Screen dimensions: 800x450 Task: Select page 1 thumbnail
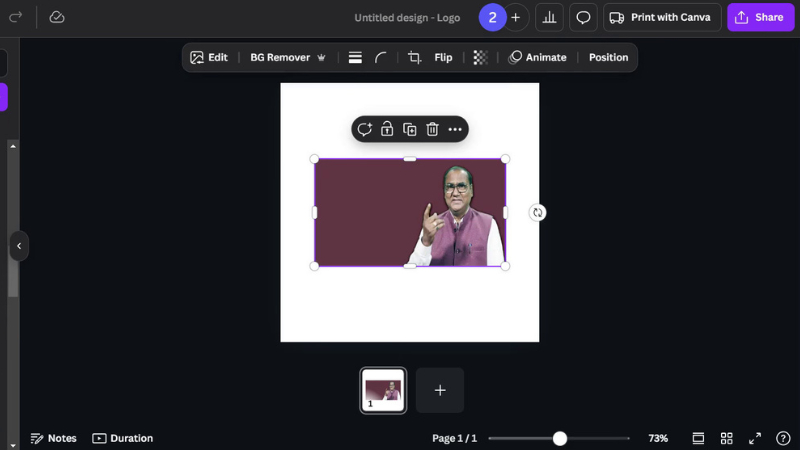383,390
